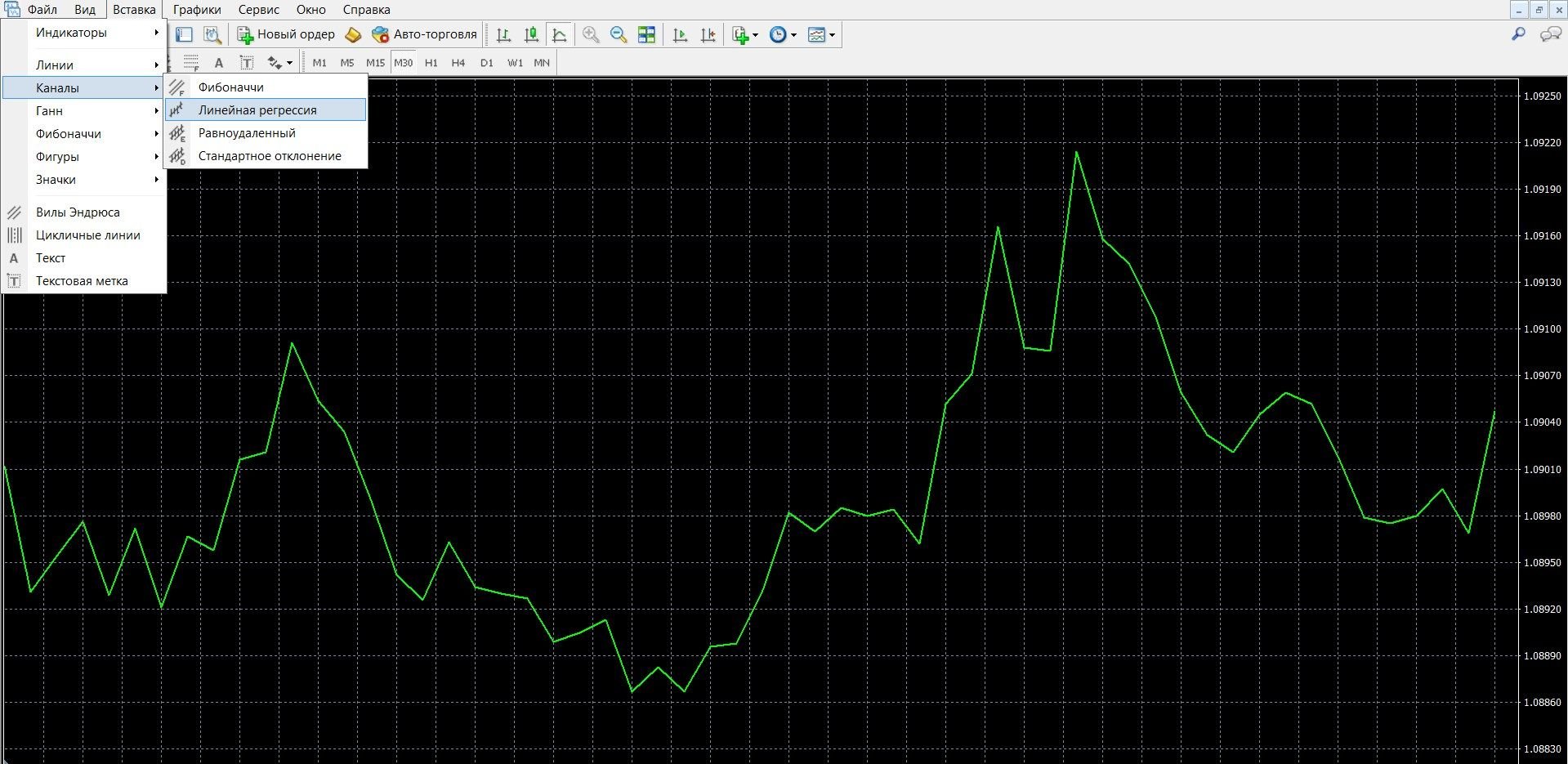Choose Равноудаленный channel
Viewport: 1568px width, 764px height.
[x=266, y=133]
